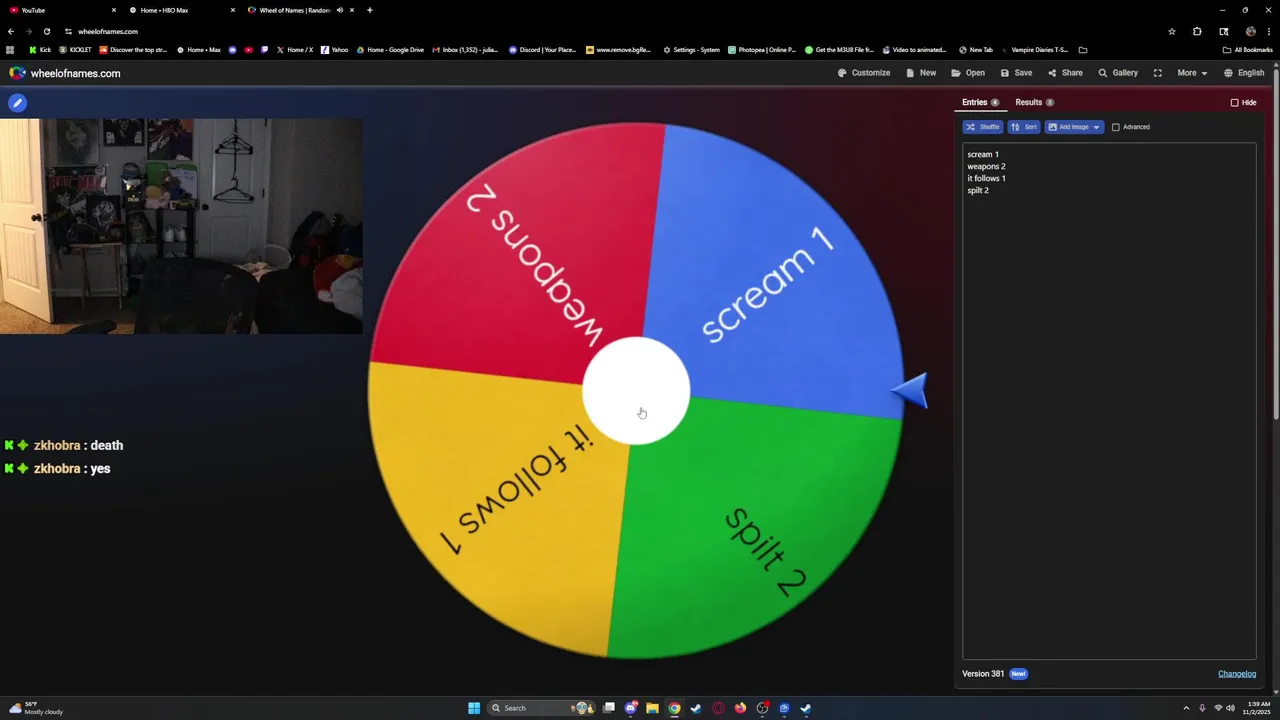Enable the Advanced checkbox
Screen dimensions: 1280x720
pos(1116,127)
